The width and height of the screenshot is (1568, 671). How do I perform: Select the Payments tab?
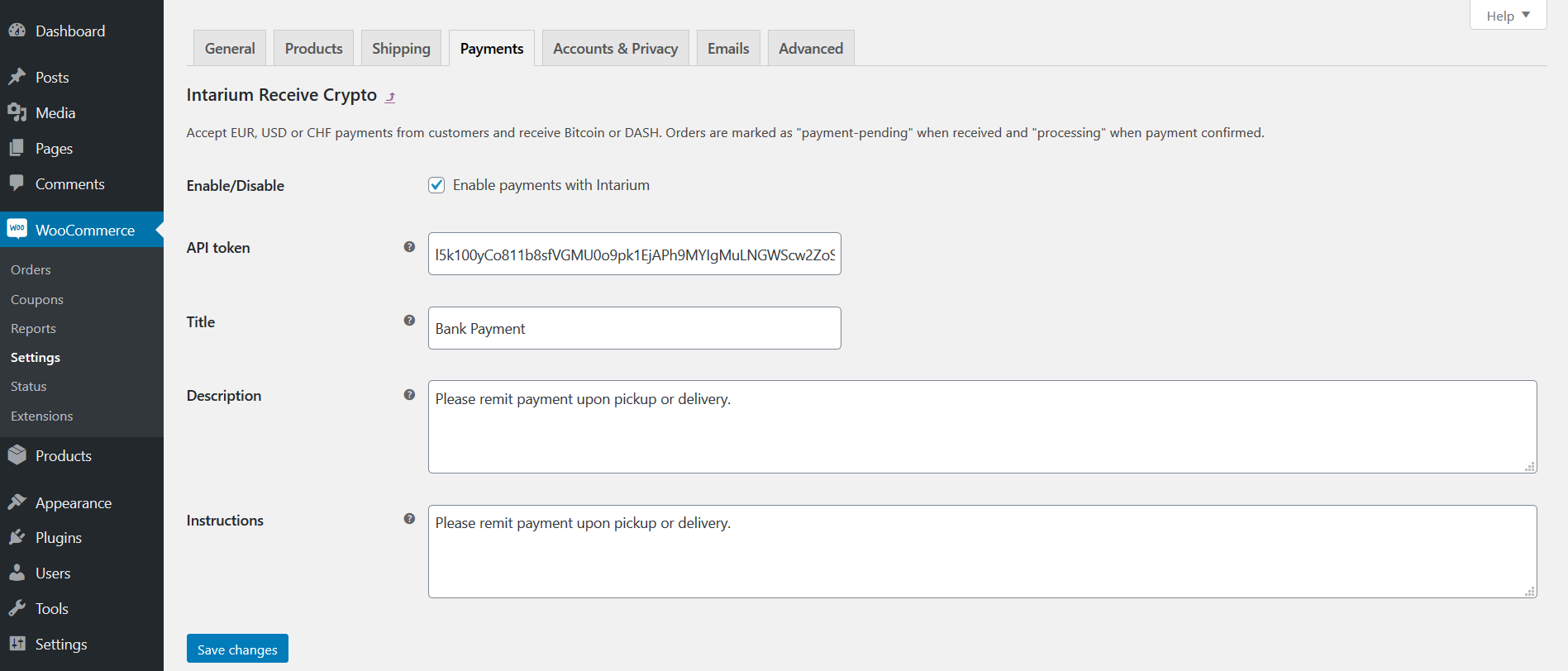pos(492,48)
